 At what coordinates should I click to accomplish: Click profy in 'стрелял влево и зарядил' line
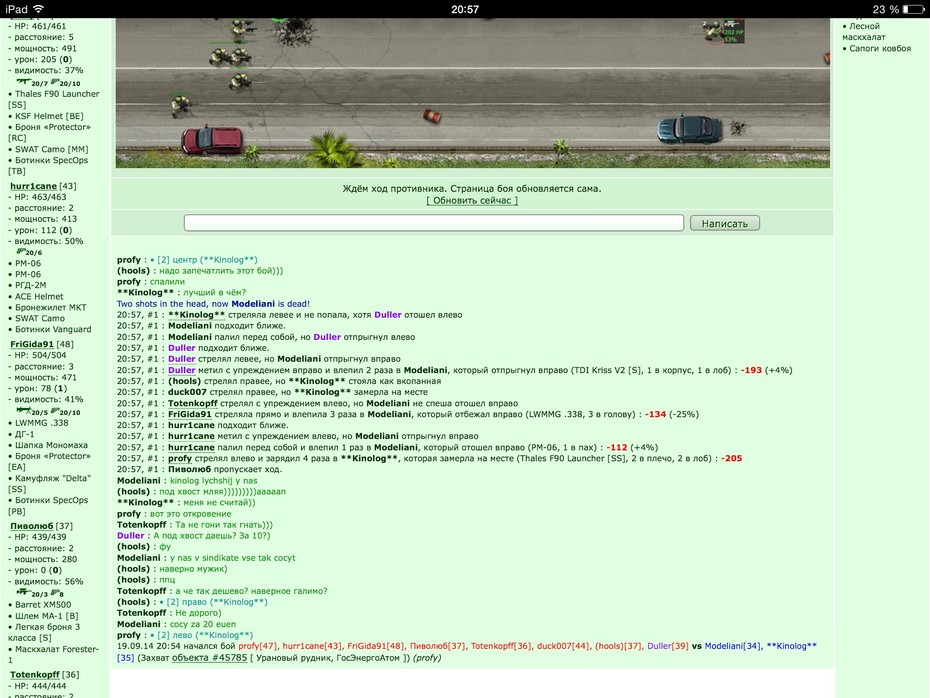(180, 458)
